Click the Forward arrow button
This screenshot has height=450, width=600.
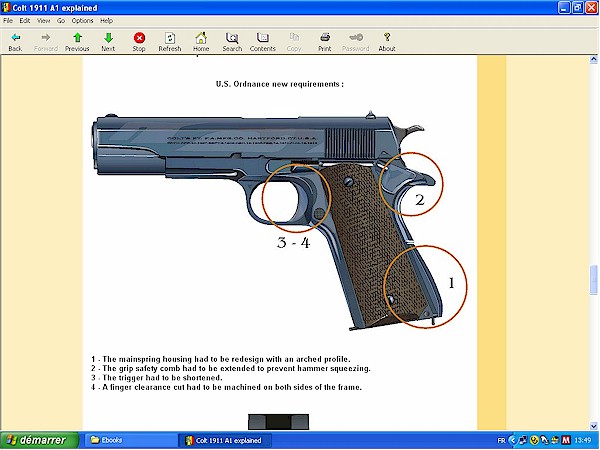[46, 41]
